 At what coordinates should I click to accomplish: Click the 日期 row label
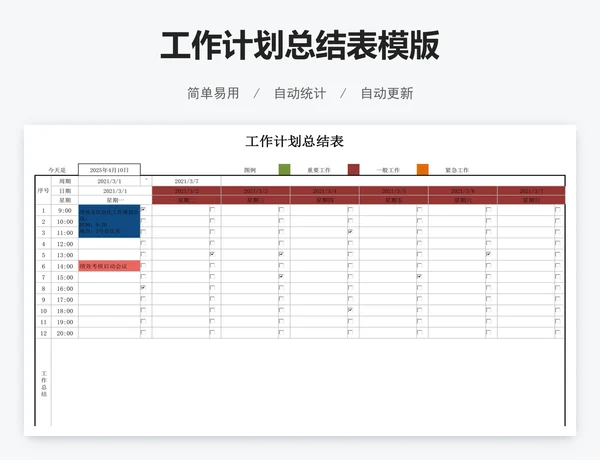coord(65,191)
